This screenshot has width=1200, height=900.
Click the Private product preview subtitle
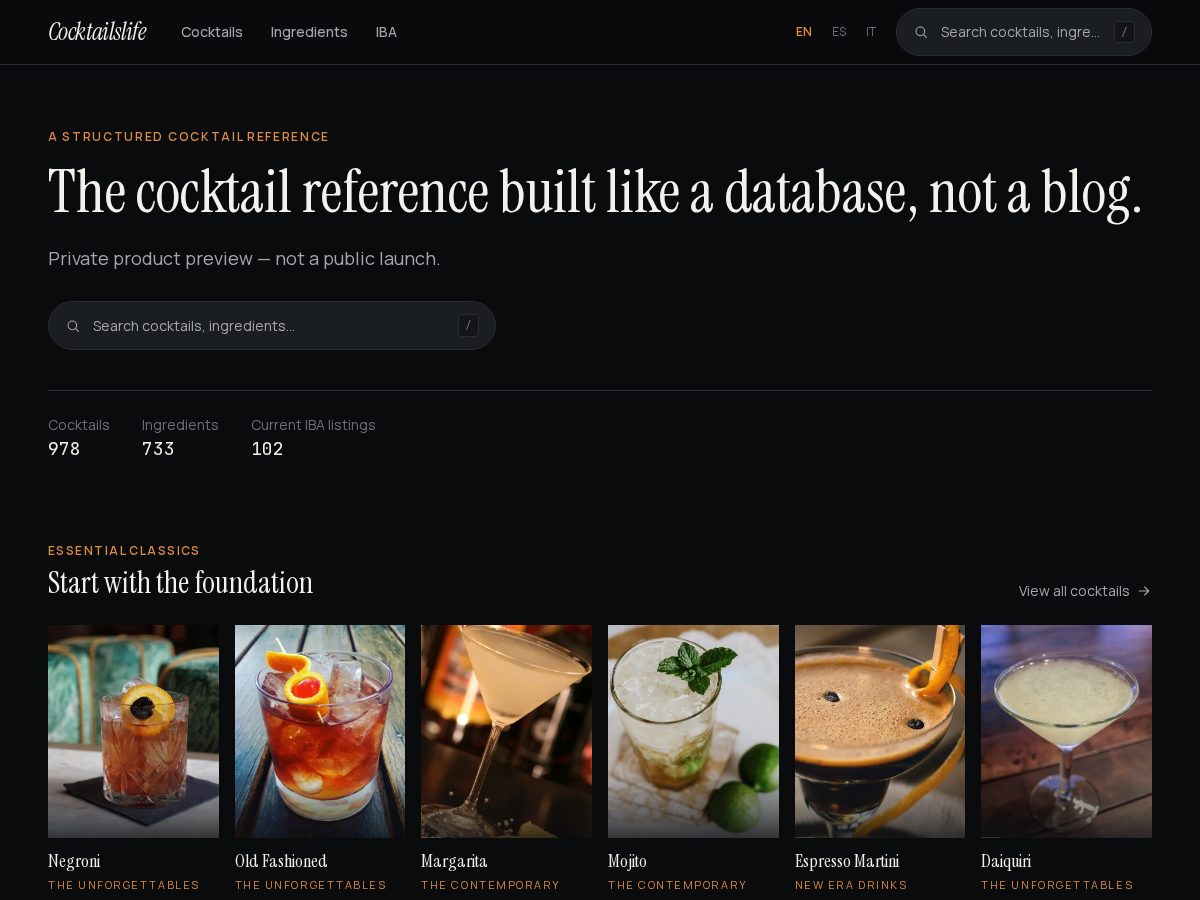[244, 259]
